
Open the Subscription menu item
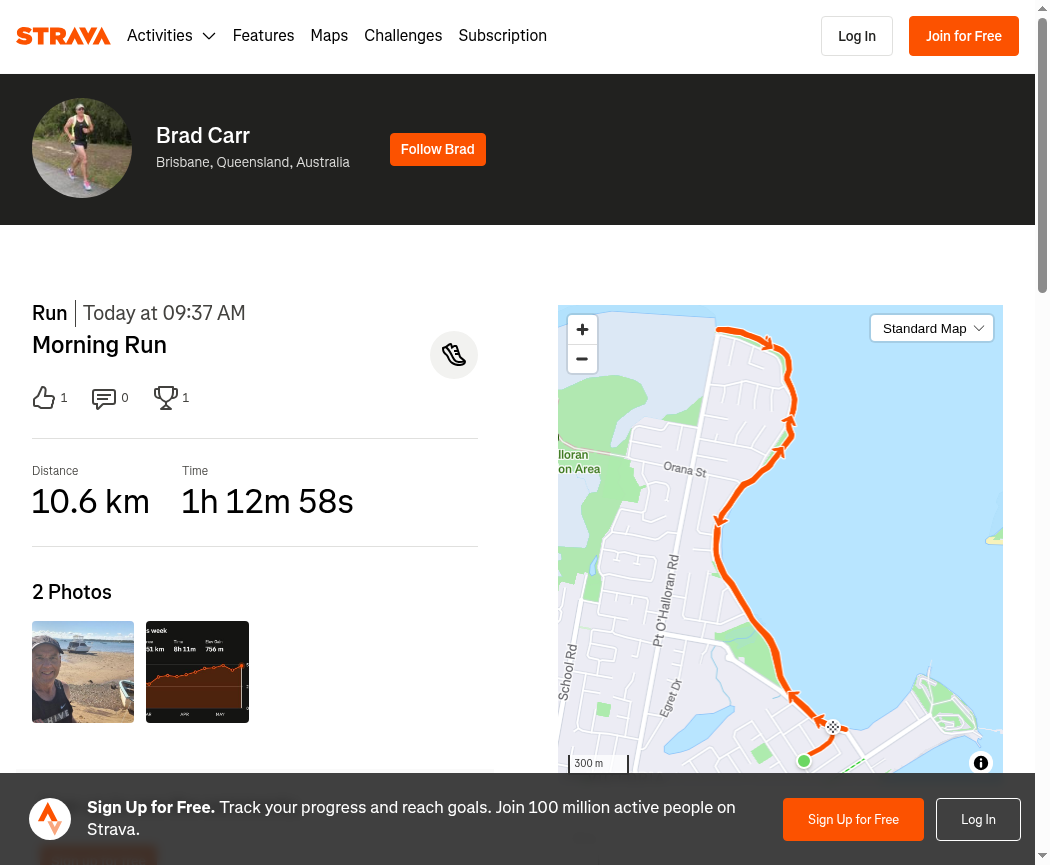point(502,36)
